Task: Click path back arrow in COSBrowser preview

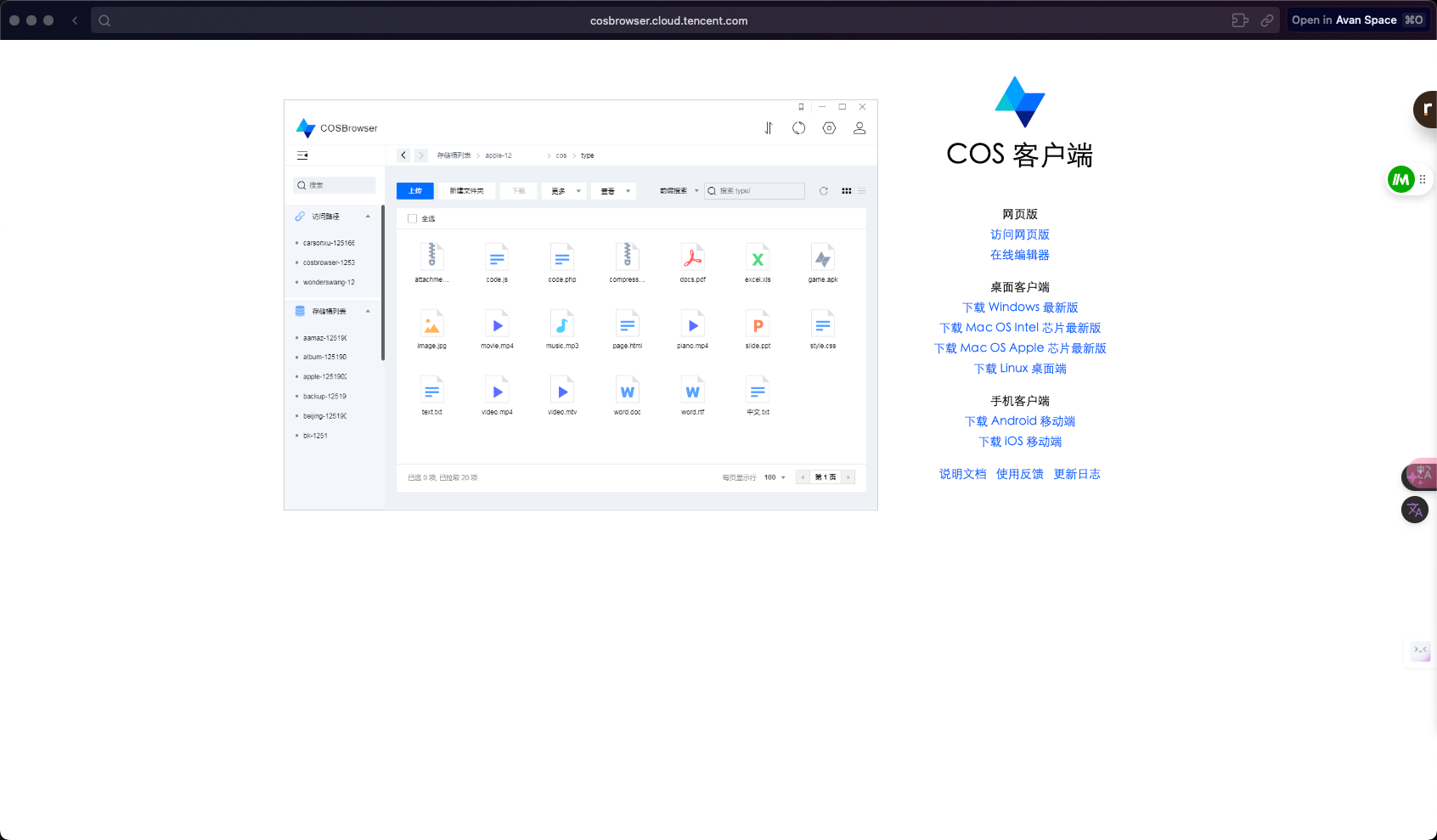Action: (x=403, y=155)
